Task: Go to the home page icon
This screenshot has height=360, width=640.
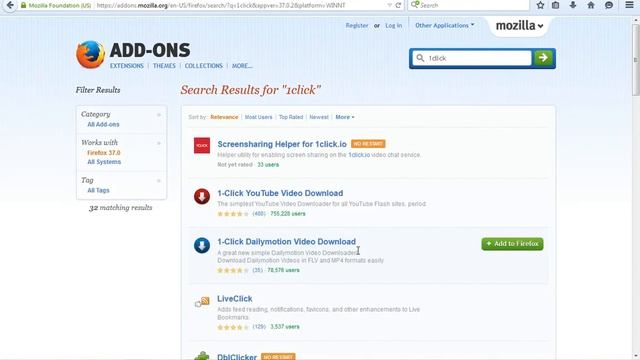Action: [x=591, y=5]
